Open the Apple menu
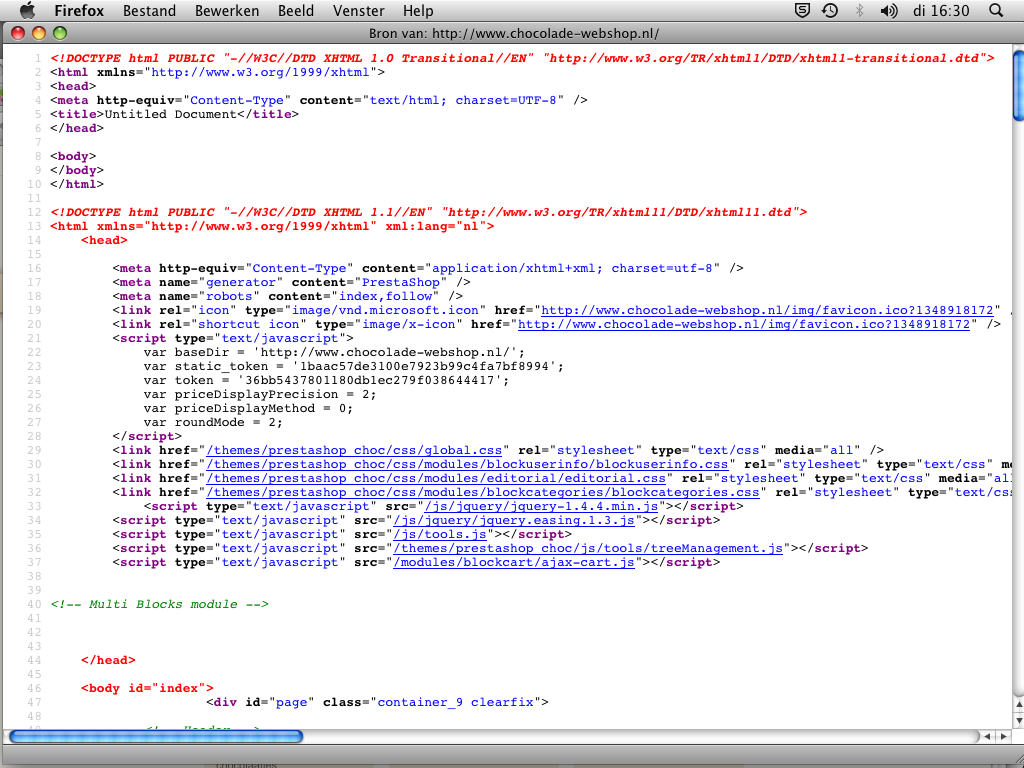 (27, 10)
